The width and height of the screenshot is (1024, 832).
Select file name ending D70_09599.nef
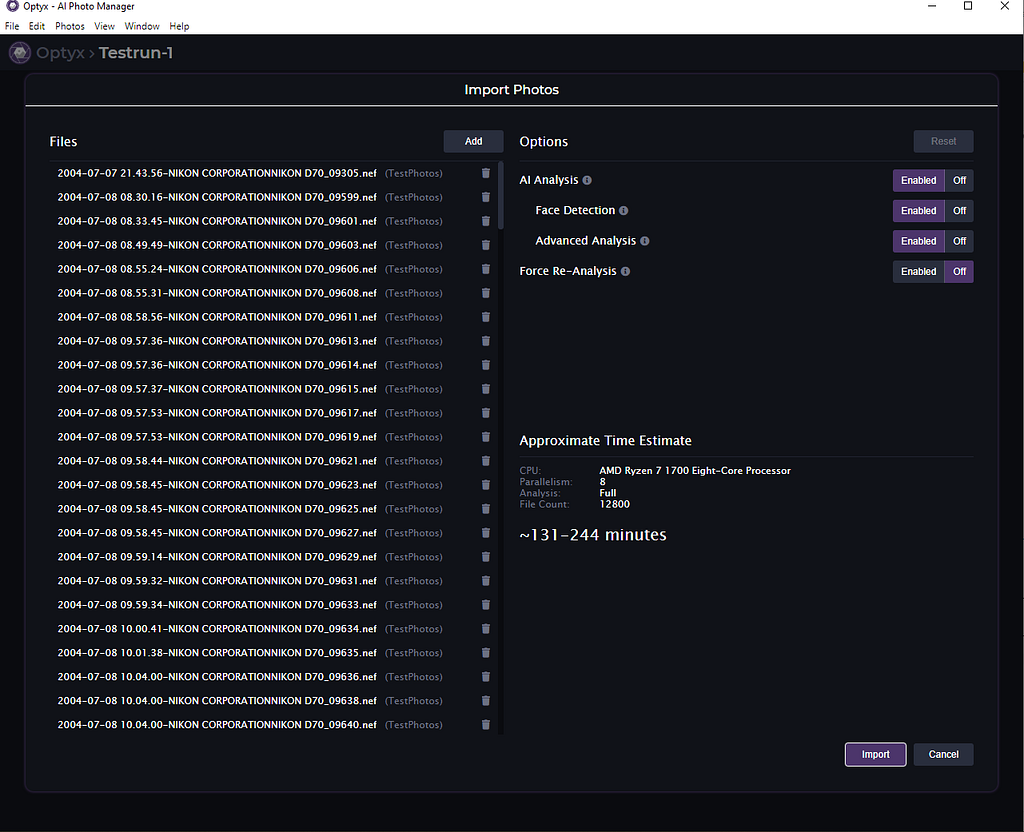coord(217,197)
